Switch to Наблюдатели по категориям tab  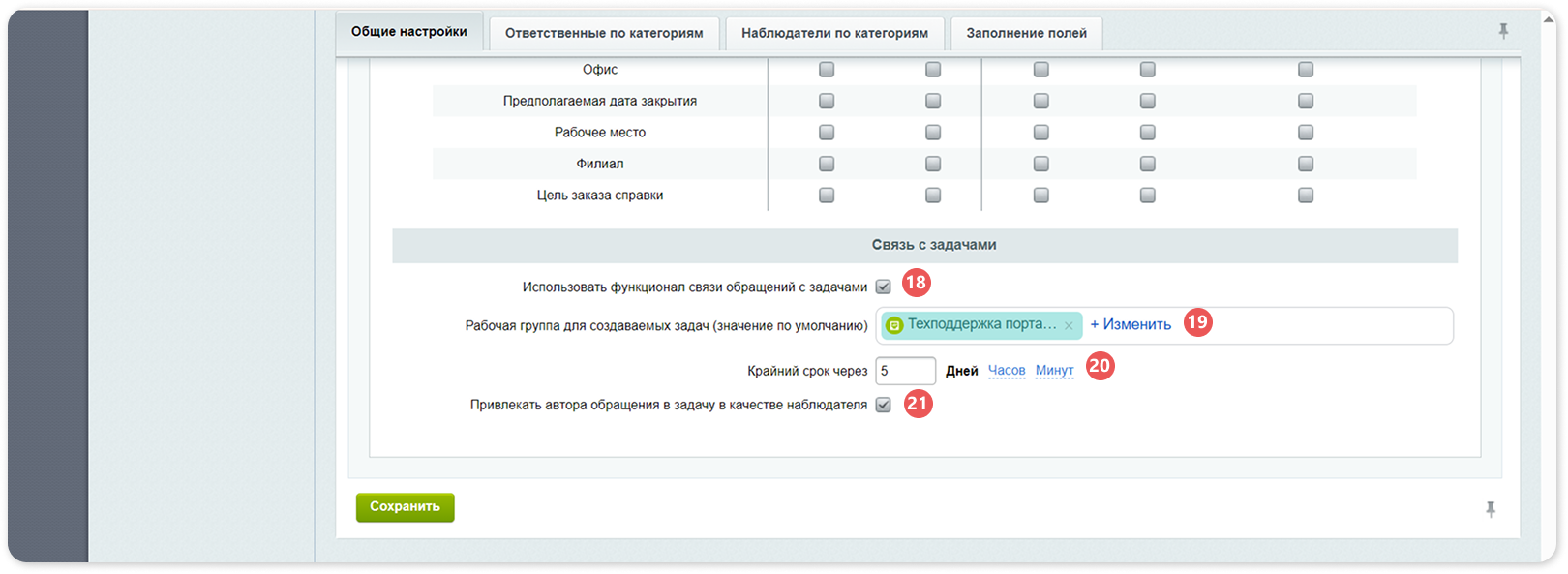tap(834, 33)
